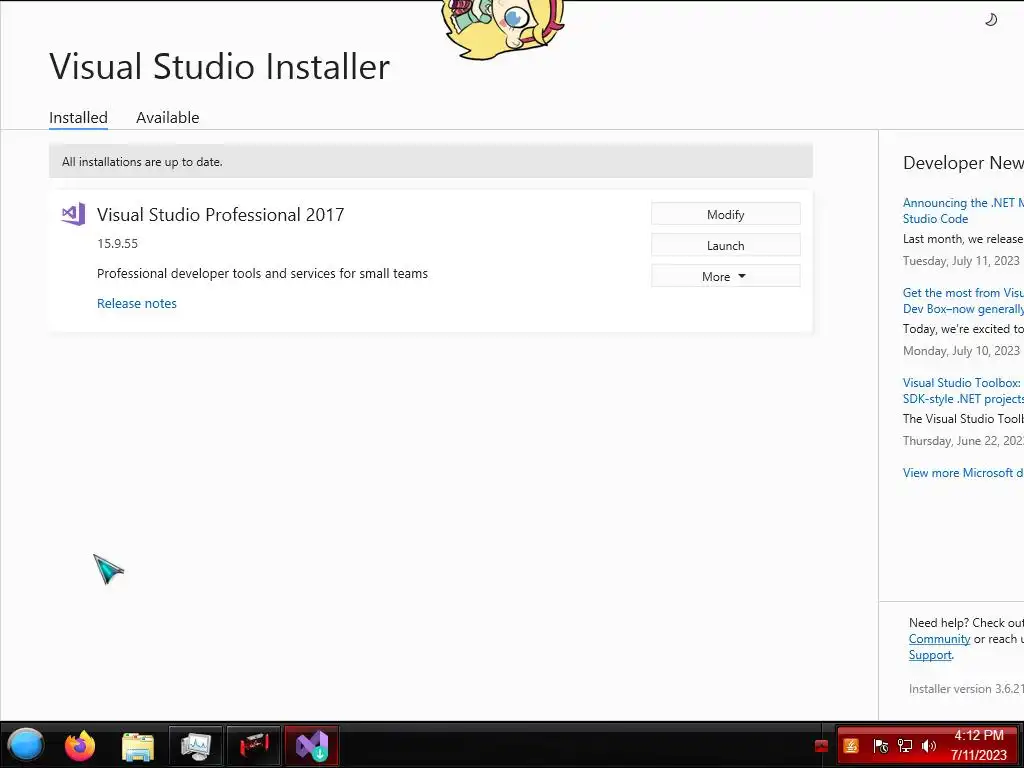
Task: Click 'Professional developer tools and services' description
Action: [x=262, y=274]
